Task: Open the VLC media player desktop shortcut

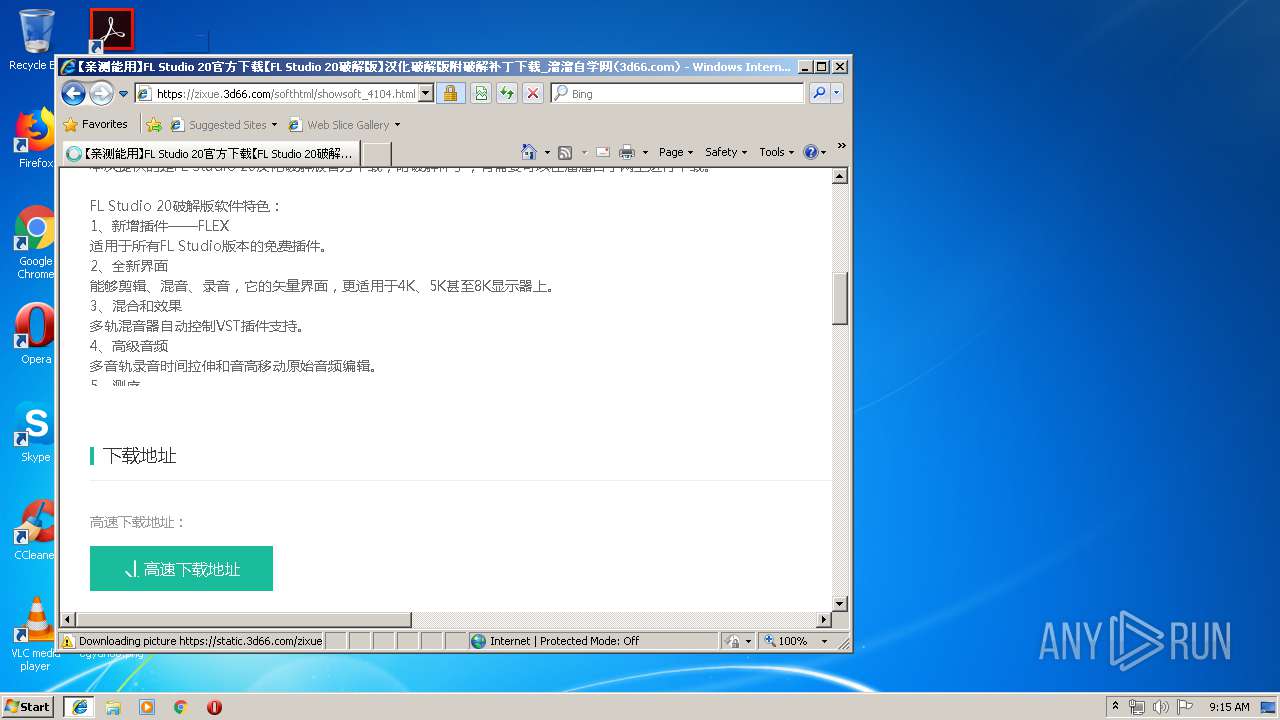Action: click(36, 634)
